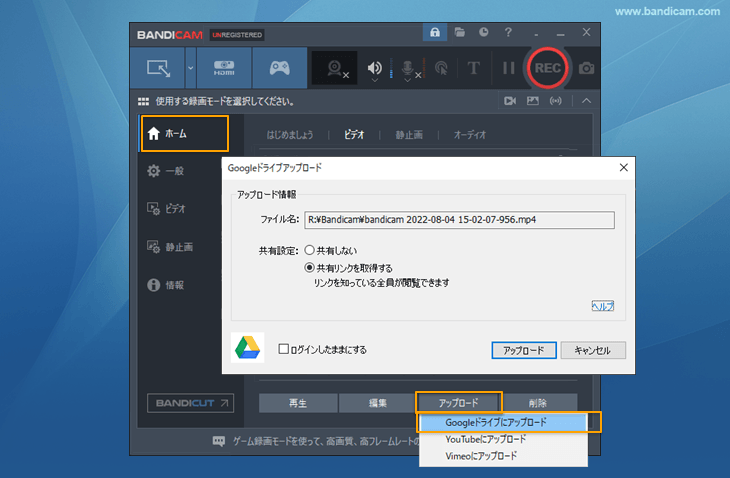Image resolution: width=730 pixels, height=478 pixels.
Task: Choose Googleドライブにアップロード menu item
Action: (x=503, y=423)
